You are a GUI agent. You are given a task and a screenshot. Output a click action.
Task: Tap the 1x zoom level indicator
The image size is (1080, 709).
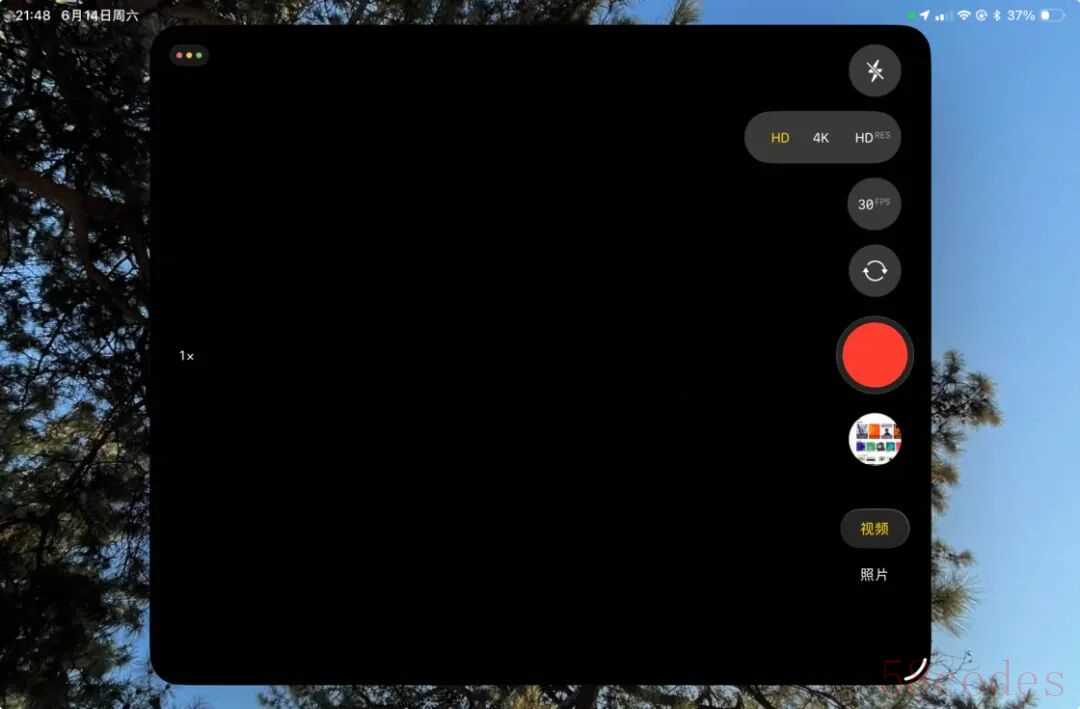tap(187, 356)
